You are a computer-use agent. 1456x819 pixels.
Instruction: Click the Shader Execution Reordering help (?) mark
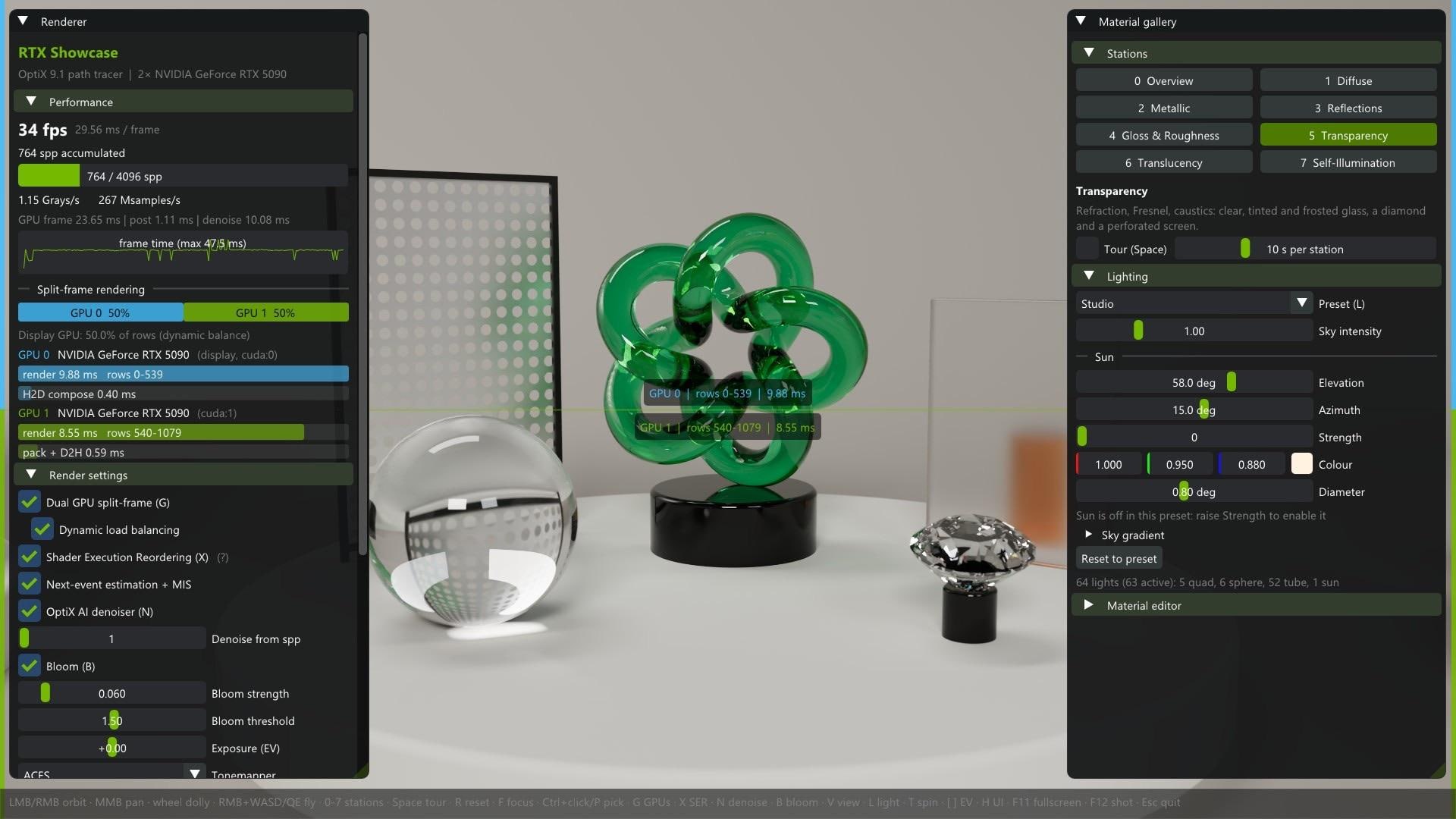(223, 557)
